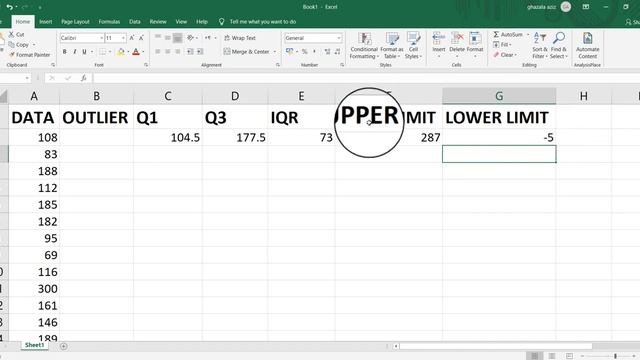Select cell containing 300 in DATA column
Image resolution: width=640 pixels, height=360 pixels.
click(x=34, y=289)
